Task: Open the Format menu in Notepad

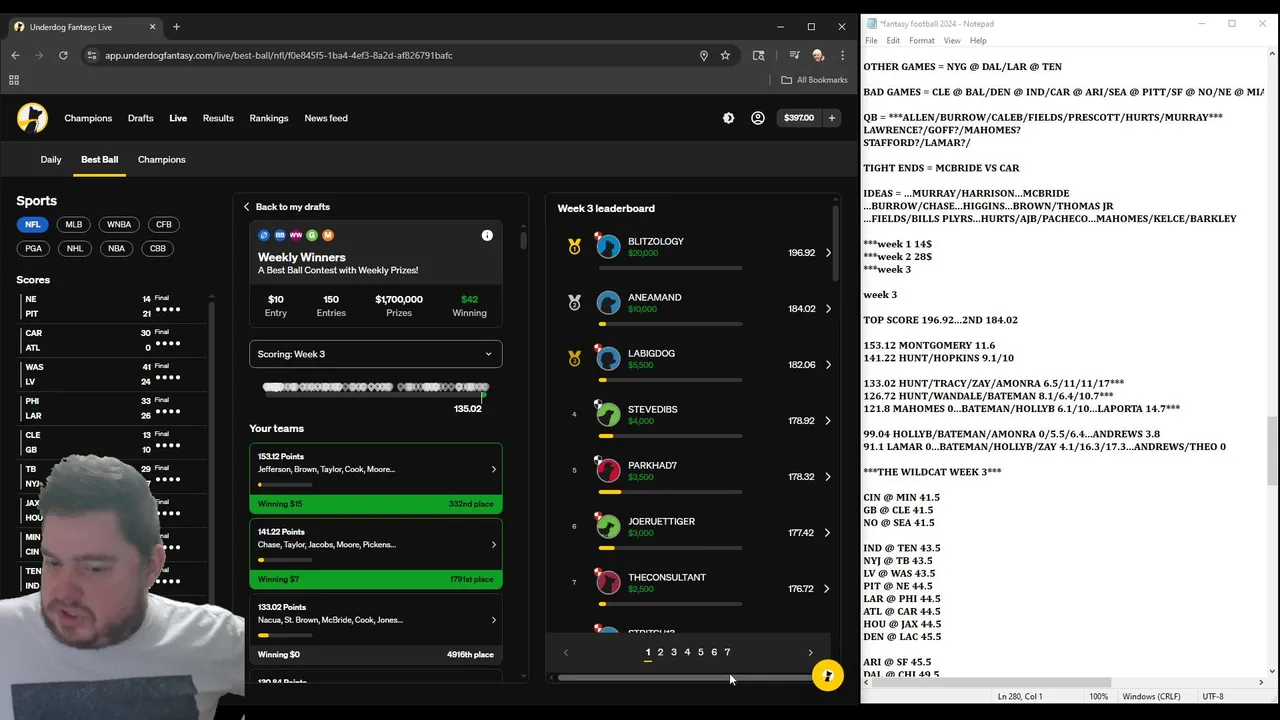Action: coord(922,41)
